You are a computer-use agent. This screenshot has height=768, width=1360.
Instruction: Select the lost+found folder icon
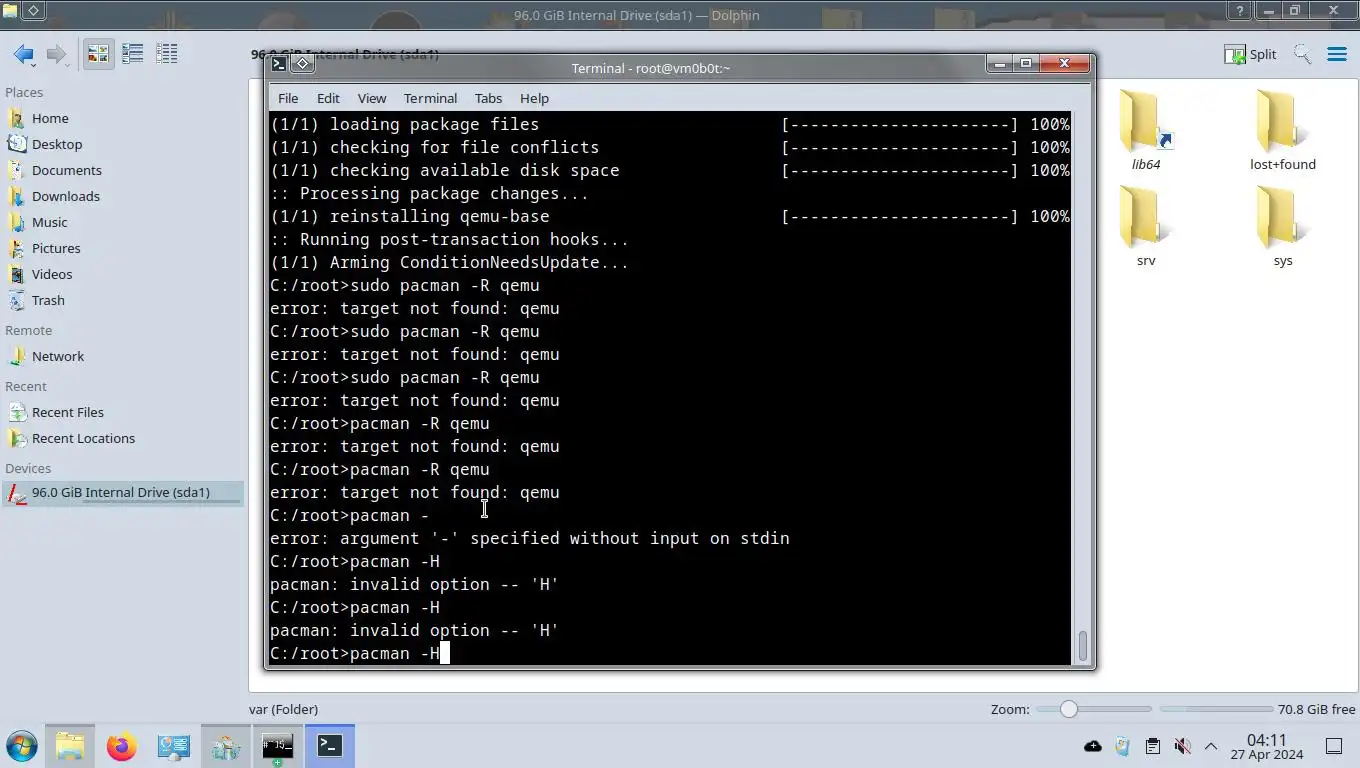(1282, 122)
